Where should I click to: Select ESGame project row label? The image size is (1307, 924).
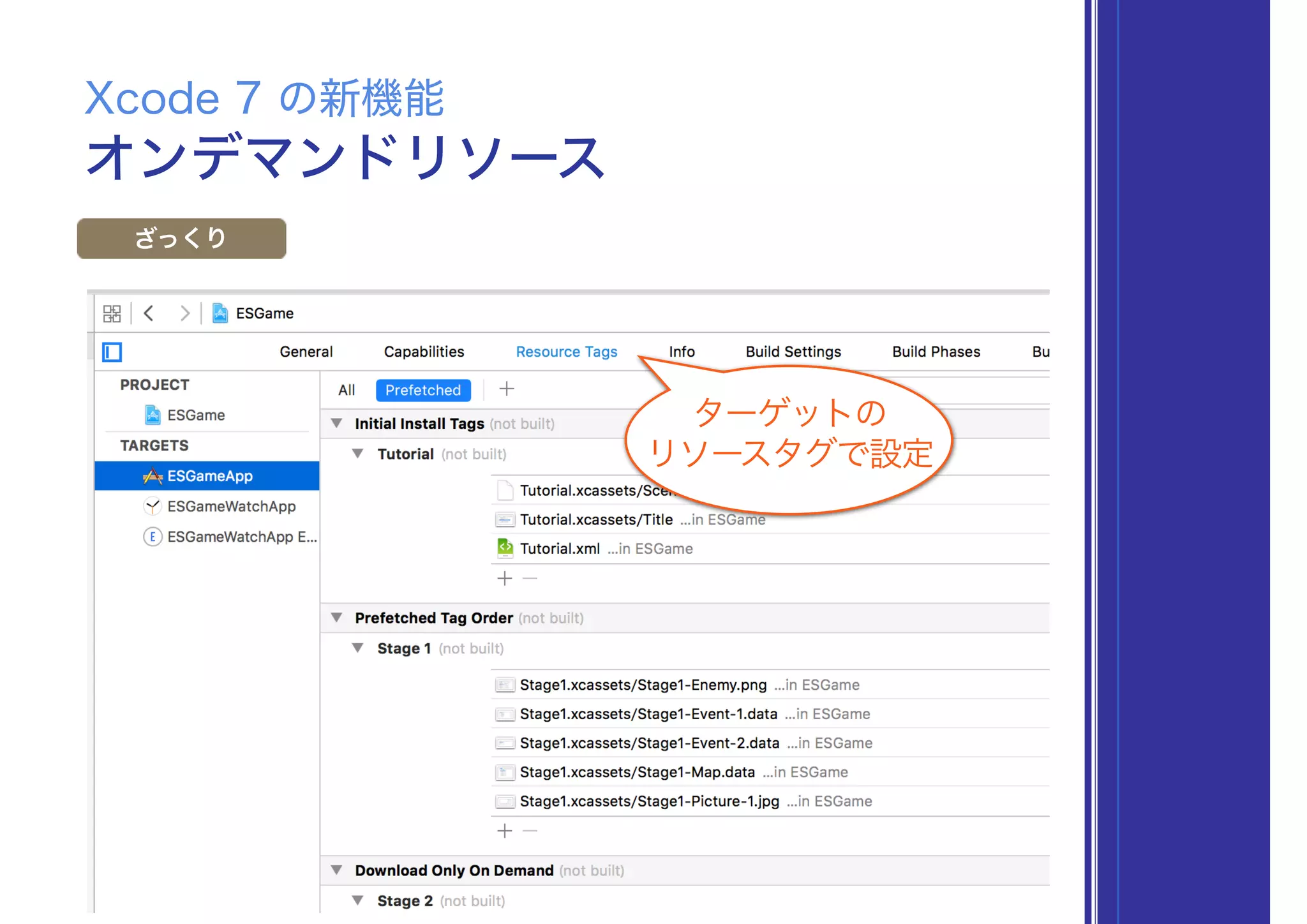pos(196,415)
